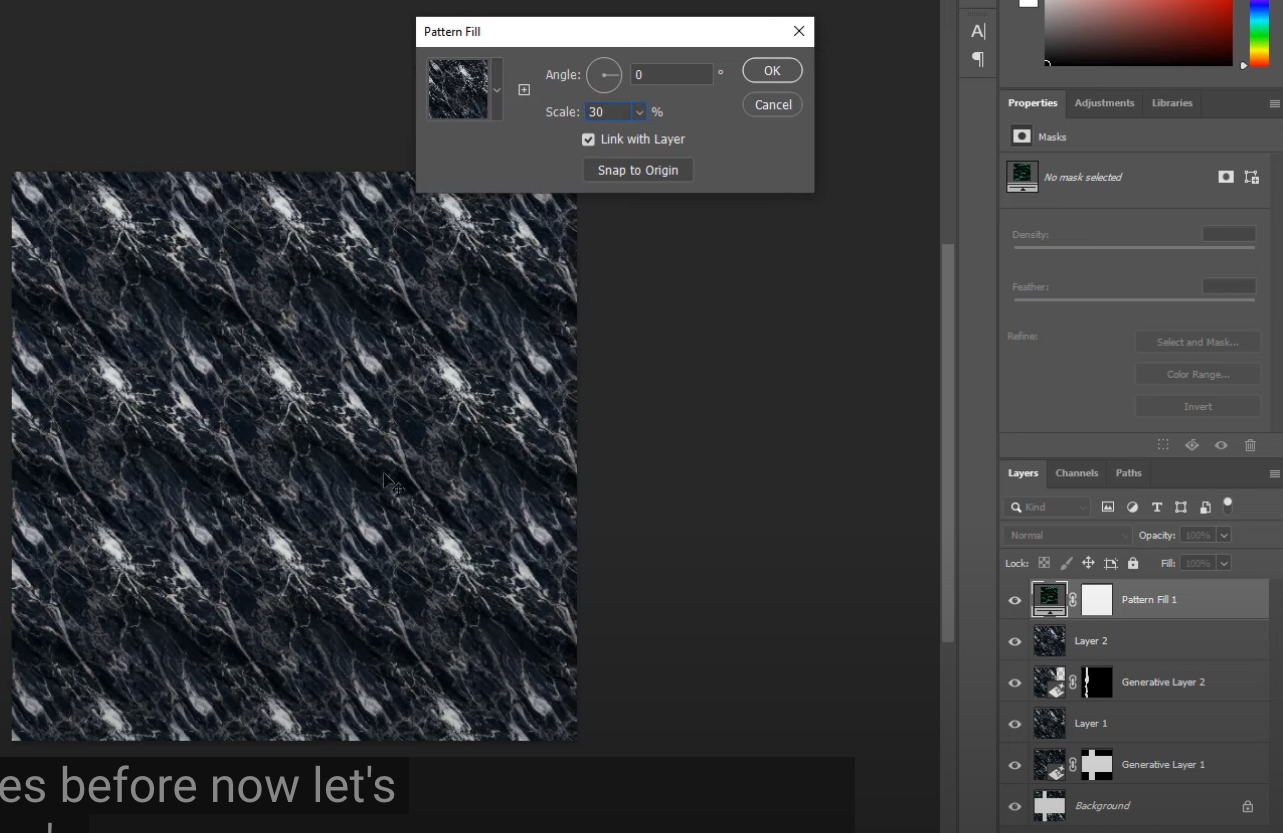Hide the Pattern Fill 1 layer
Image resolution: width=1283 pixels, height=833 pixels.
pyautogui.click(x=1015, y=600)
